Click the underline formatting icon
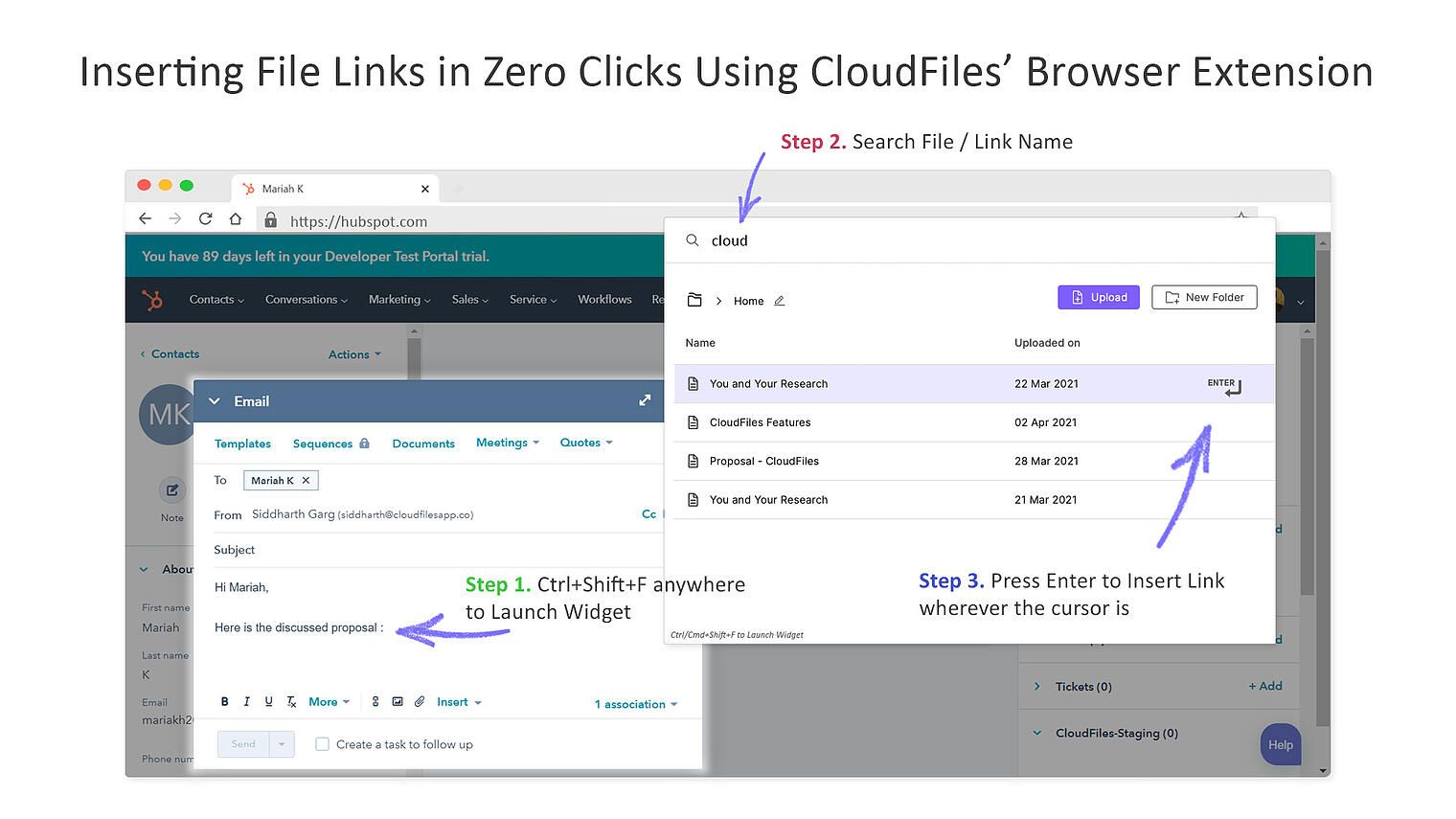 coord(268,702)
